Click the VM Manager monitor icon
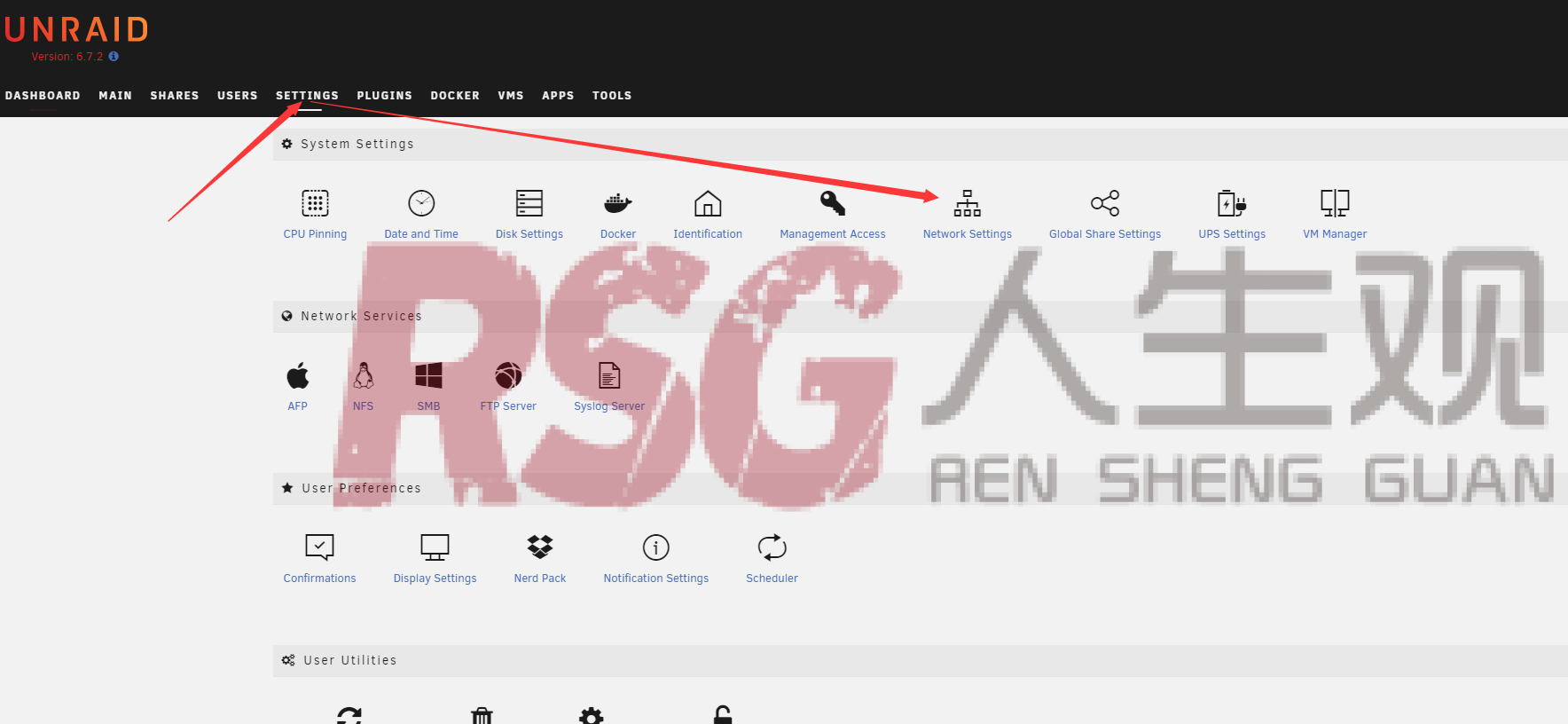The image size is (1568, 724). [x=1335, y=203]
